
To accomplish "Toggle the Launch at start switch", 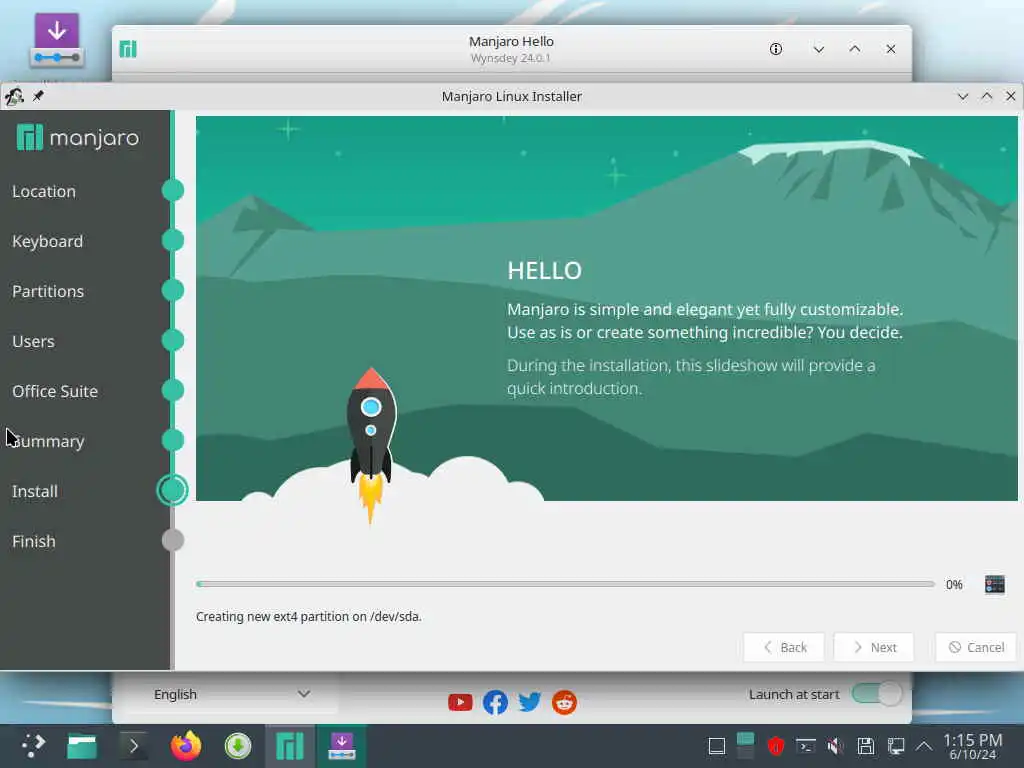I will (x=877, y=694).
